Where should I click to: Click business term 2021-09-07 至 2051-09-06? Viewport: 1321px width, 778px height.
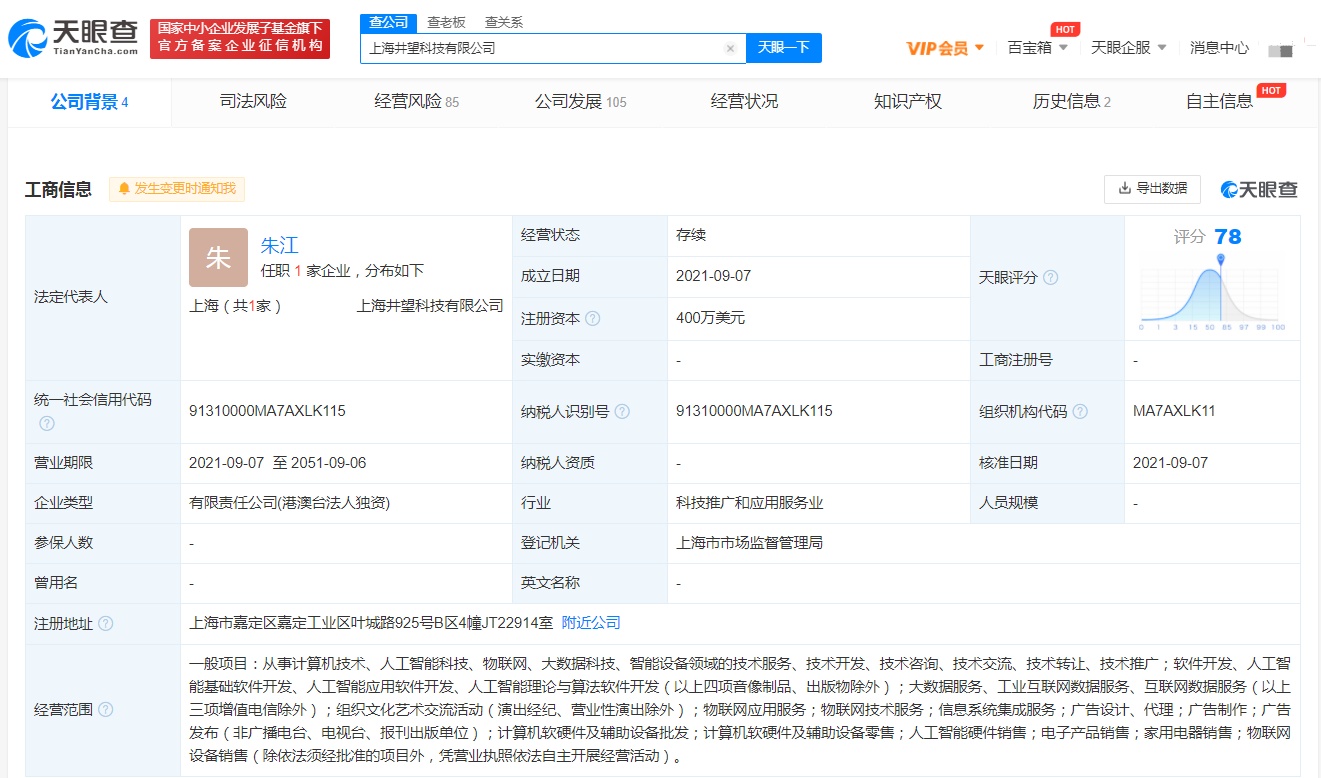pyautogui.click(x=277, y=463)
